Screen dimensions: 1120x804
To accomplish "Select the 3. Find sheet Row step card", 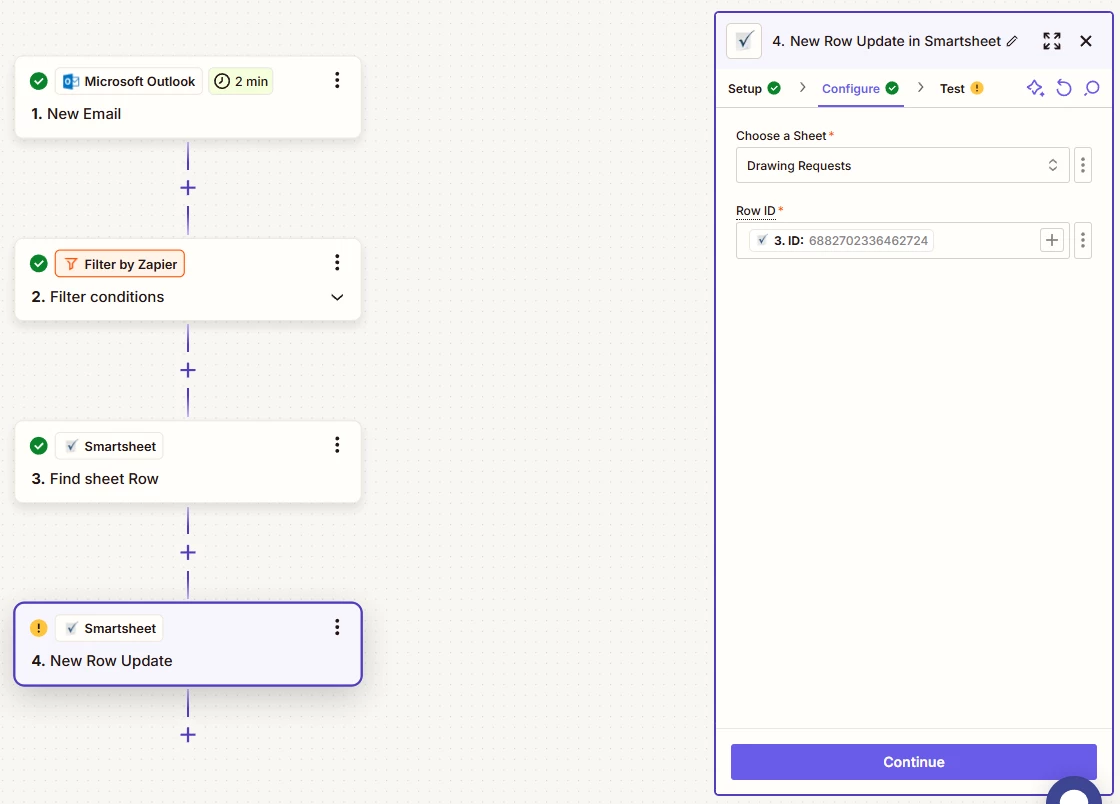I will [188, 462].
